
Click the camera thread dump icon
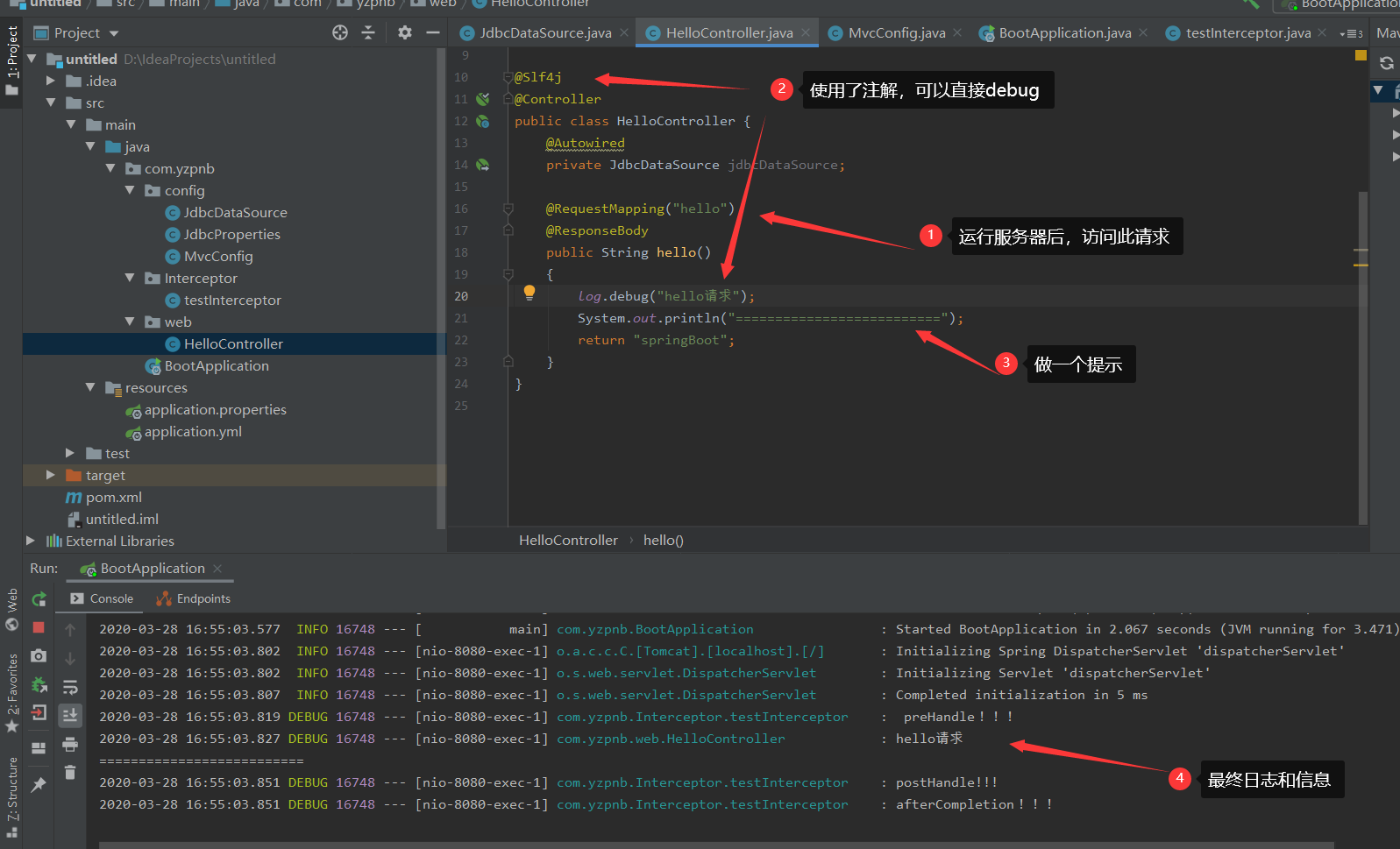pyautogui.click(x=39, y=656)
